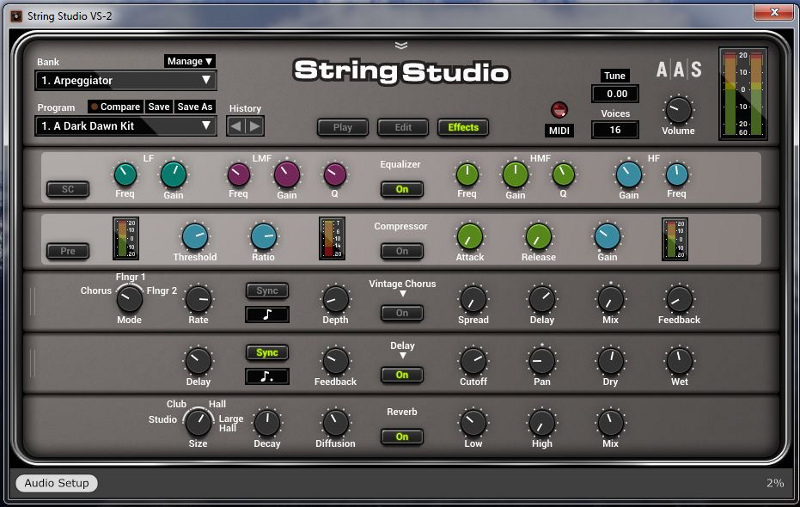Click the Voices value field

coord(615,130)
